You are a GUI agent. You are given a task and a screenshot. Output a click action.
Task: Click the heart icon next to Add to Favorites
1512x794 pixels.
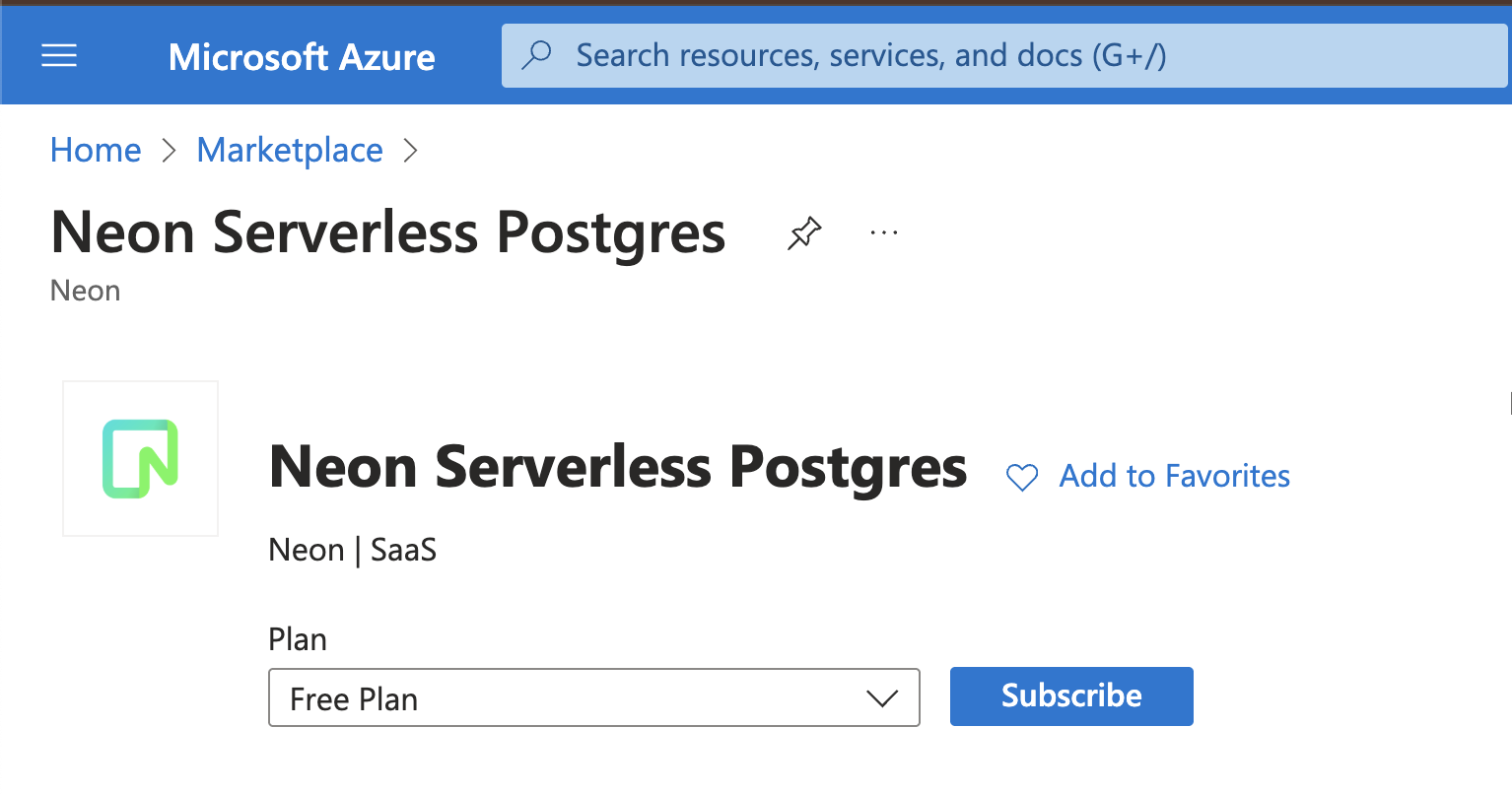[1022, 477]
